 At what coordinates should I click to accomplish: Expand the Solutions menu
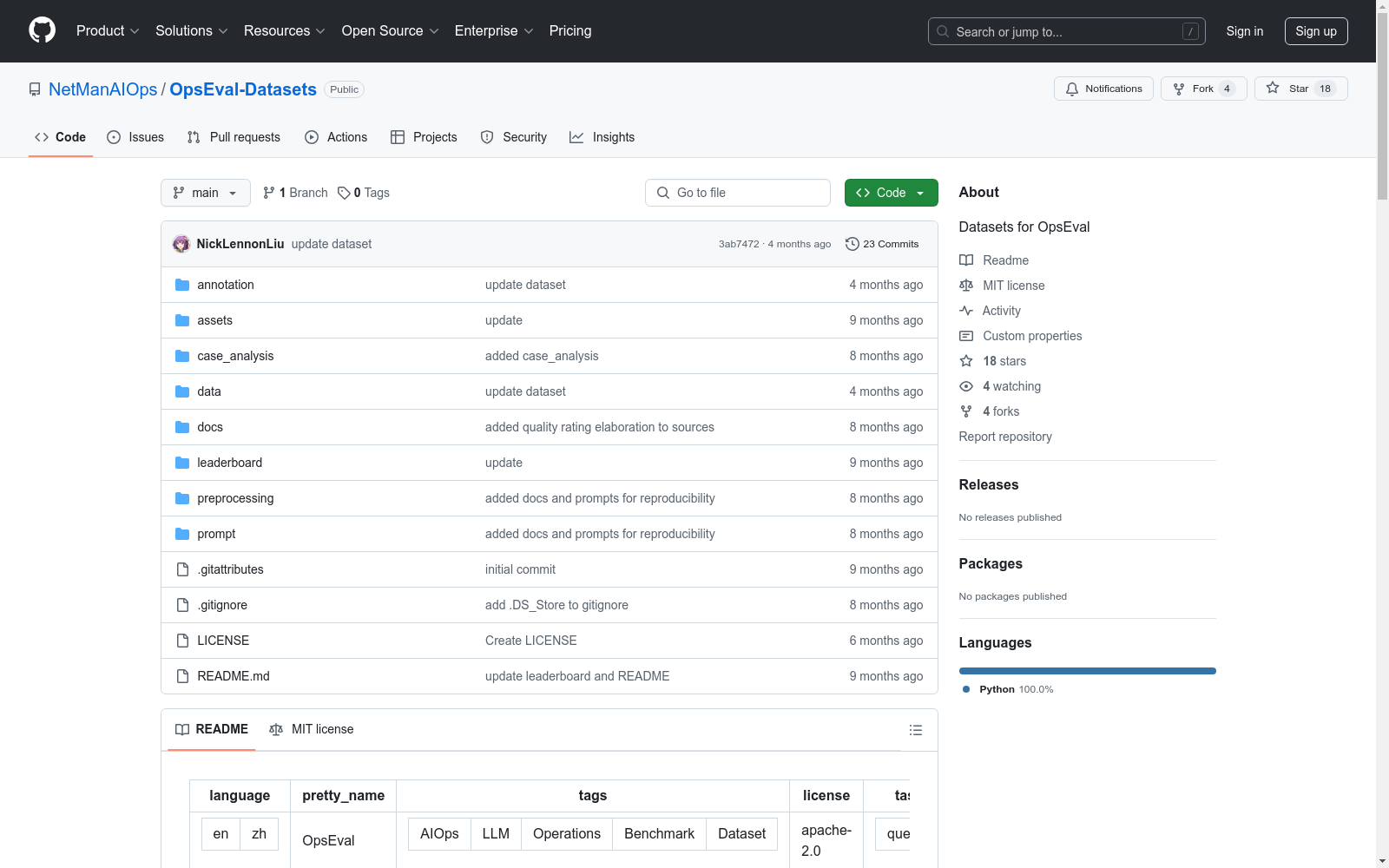(192, 30)
